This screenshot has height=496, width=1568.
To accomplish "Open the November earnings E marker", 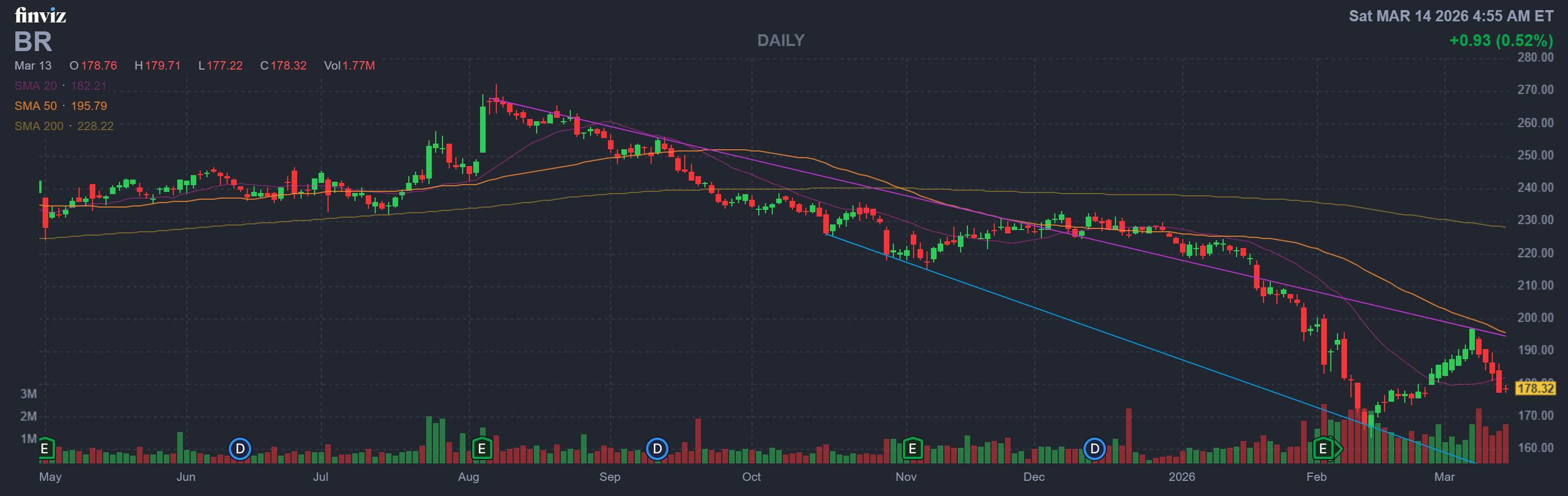I will point(912,449).
